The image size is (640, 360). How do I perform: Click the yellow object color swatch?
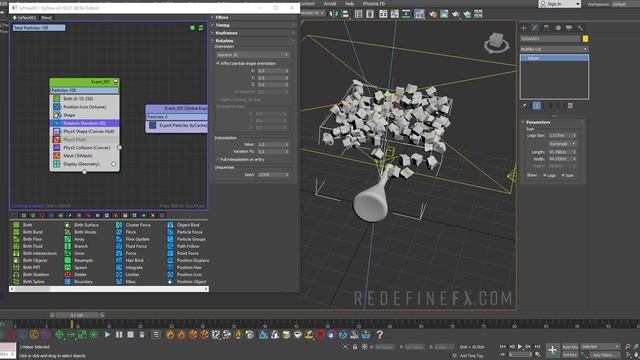(585, 38)
